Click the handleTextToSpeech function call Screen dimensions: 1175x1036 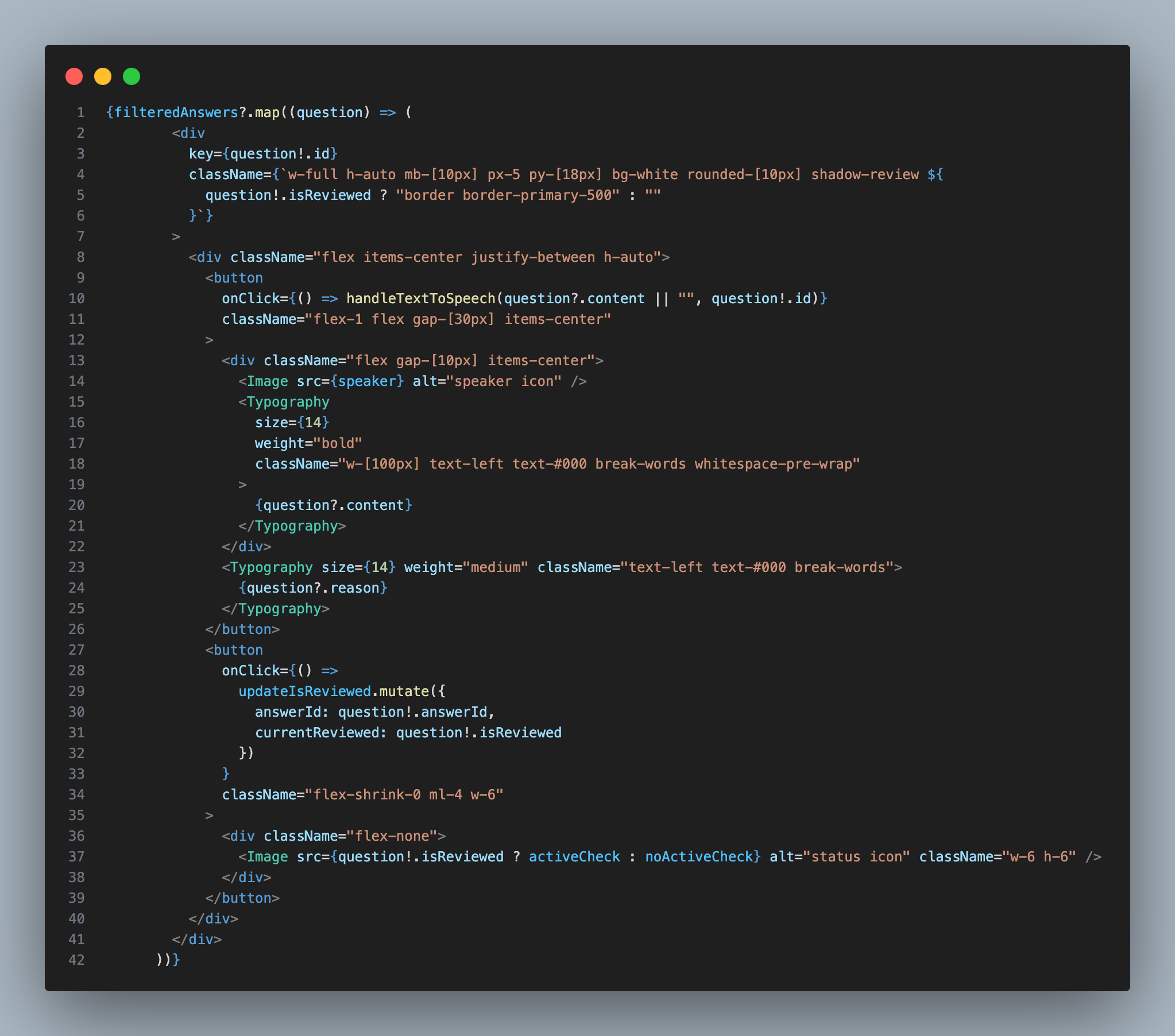click(420, 299)
